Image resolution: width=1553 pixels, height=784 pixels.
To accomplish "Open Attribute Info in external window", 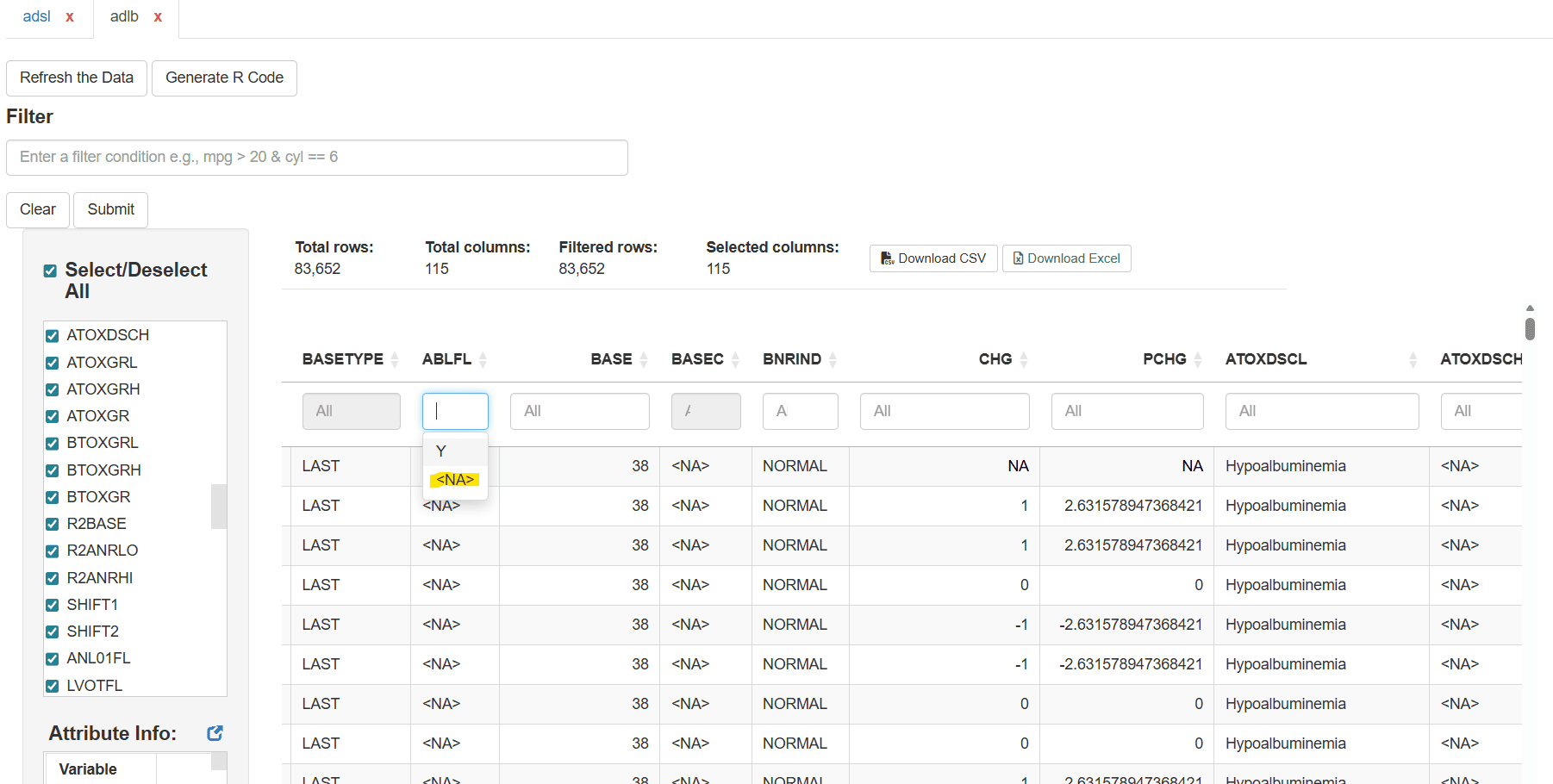I will tap(214, 733).
